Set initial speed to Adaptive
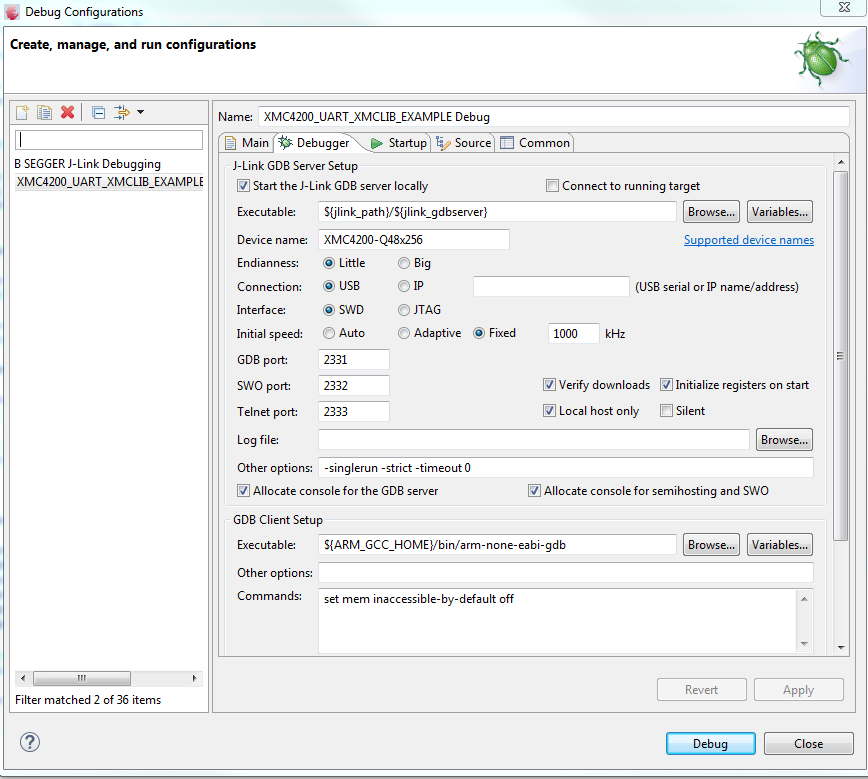This screenshot has width=868, height=779. 404,333
